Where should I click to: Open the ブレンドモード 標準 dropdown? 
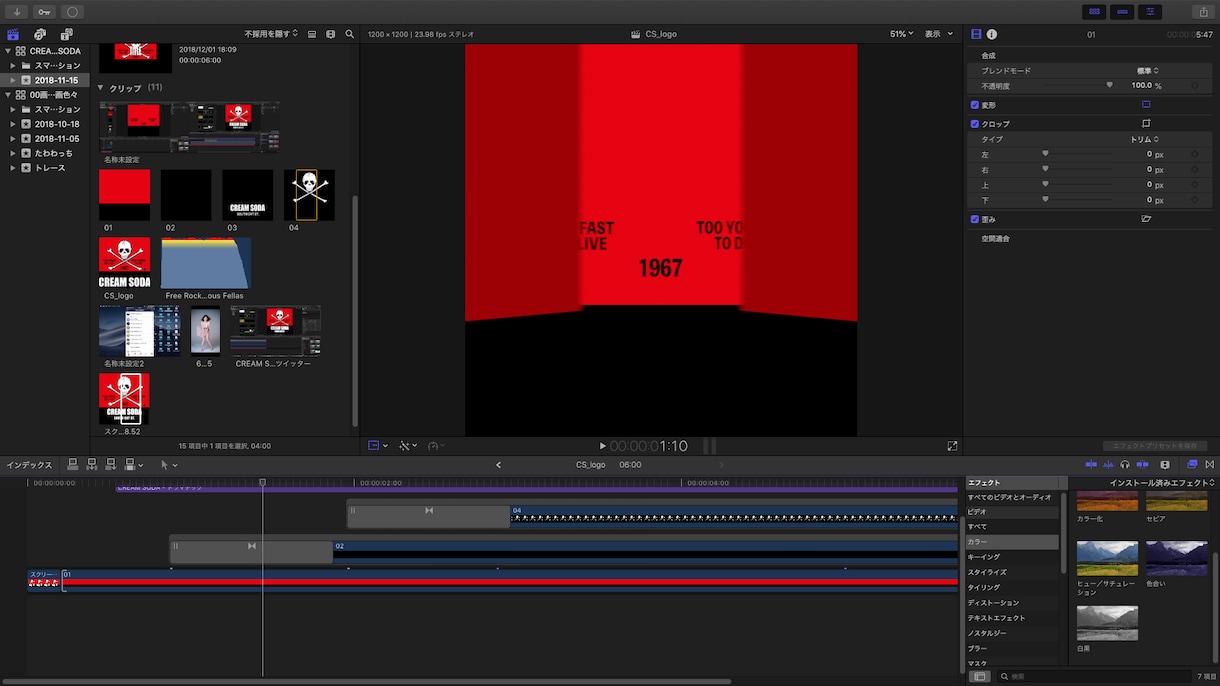[x=1148, y=71]
